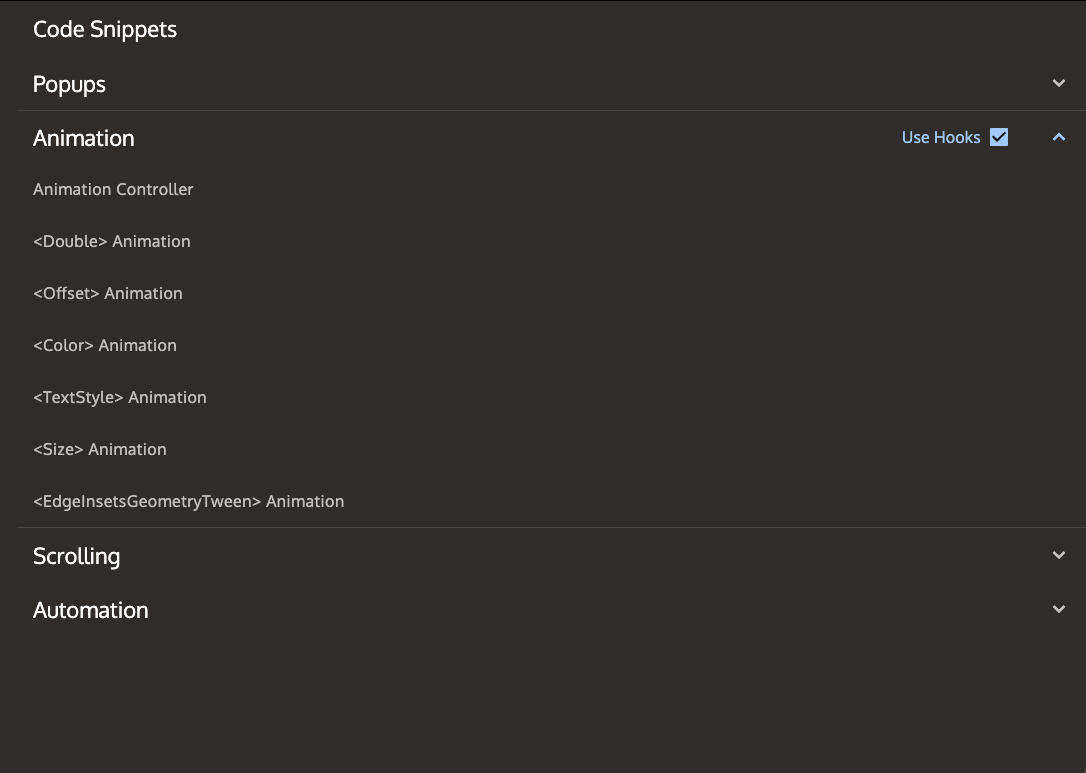Click the Popups section title
This screenshot has width=1086, height=773.
(69, 84)
